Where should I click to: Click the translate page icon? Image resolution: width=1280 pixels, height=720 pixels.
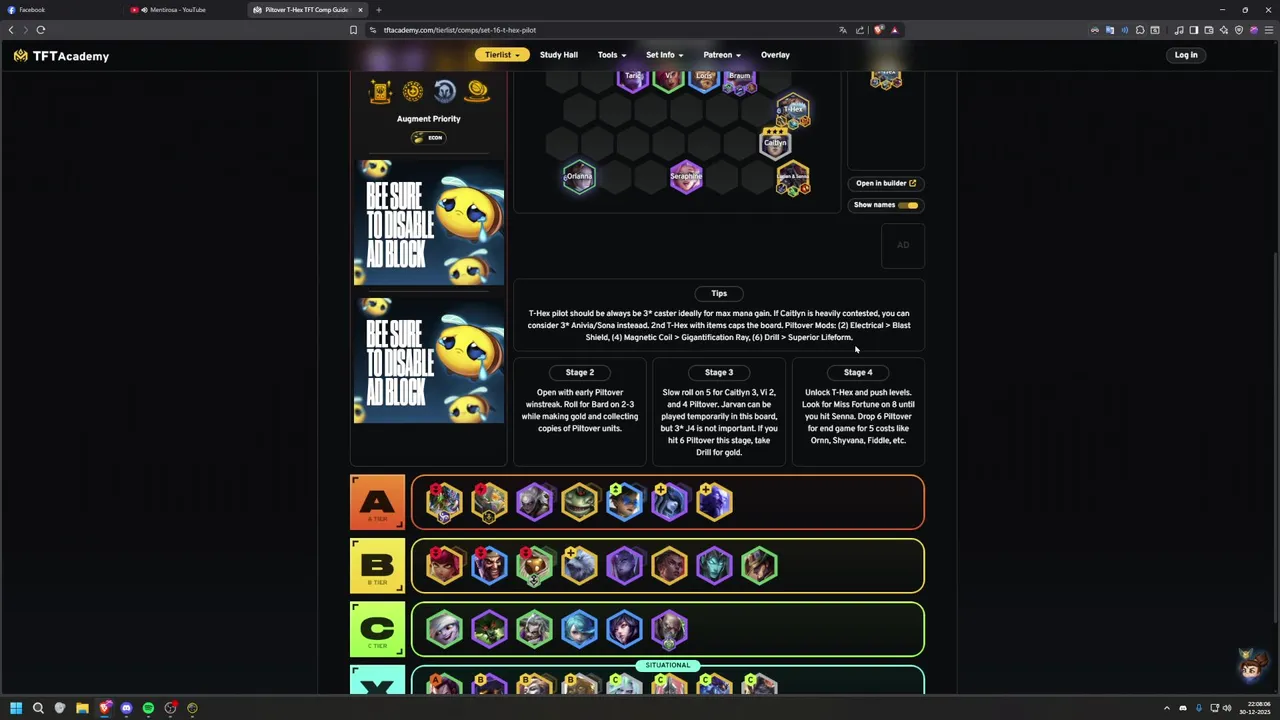click(x=843, y=30)
